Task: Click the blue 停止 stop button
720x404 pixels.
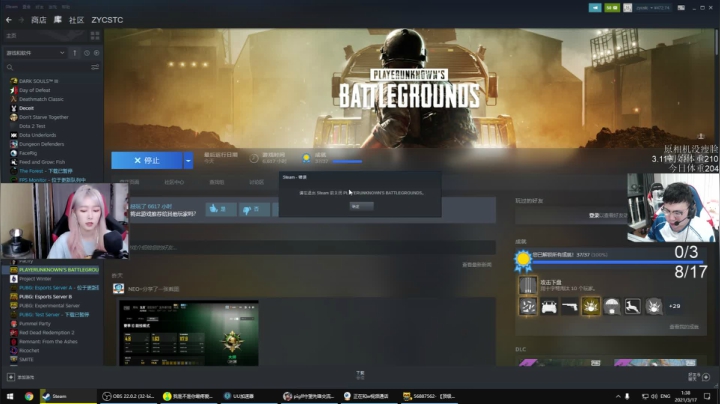Action: tap(146, 160)
